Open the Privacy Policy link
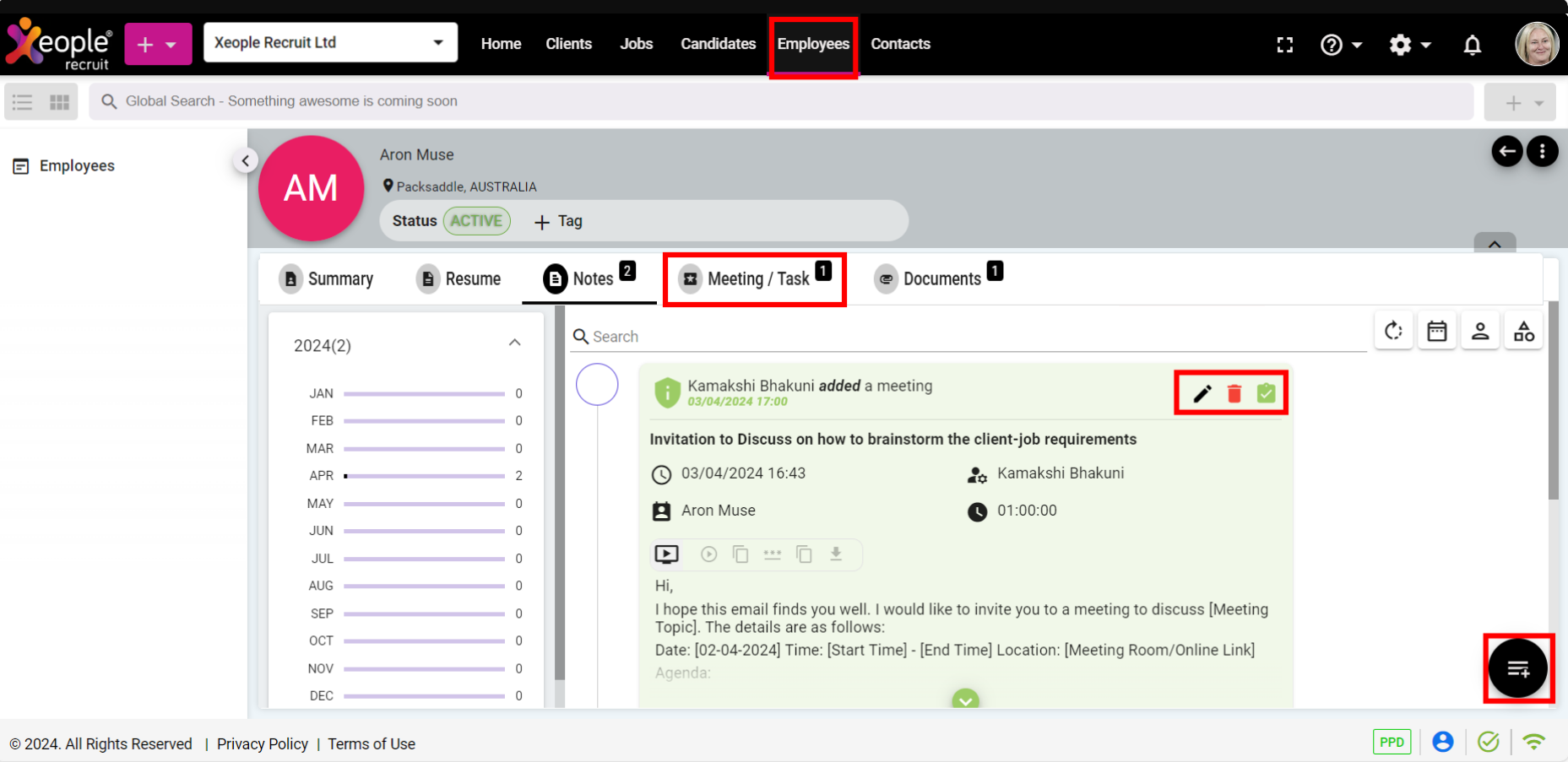Screen dimensions: 1568x762 (262, 743)
